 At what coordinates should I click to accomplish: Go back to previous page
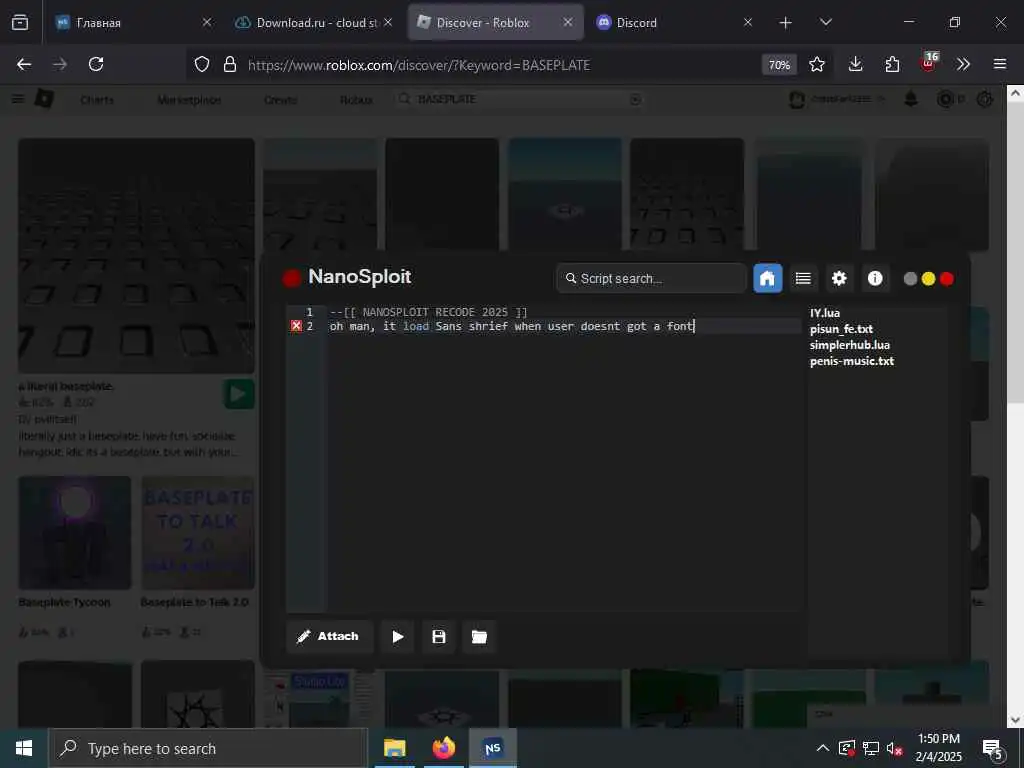coord(24,64)
